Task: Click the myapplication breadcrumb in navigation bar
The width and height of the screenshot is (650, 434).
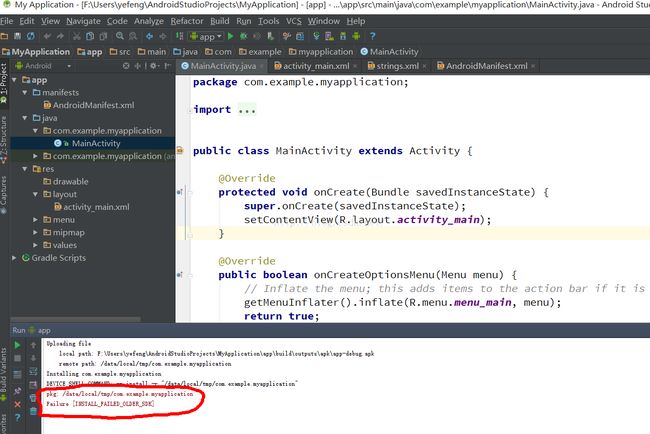Action: [321, 52]
